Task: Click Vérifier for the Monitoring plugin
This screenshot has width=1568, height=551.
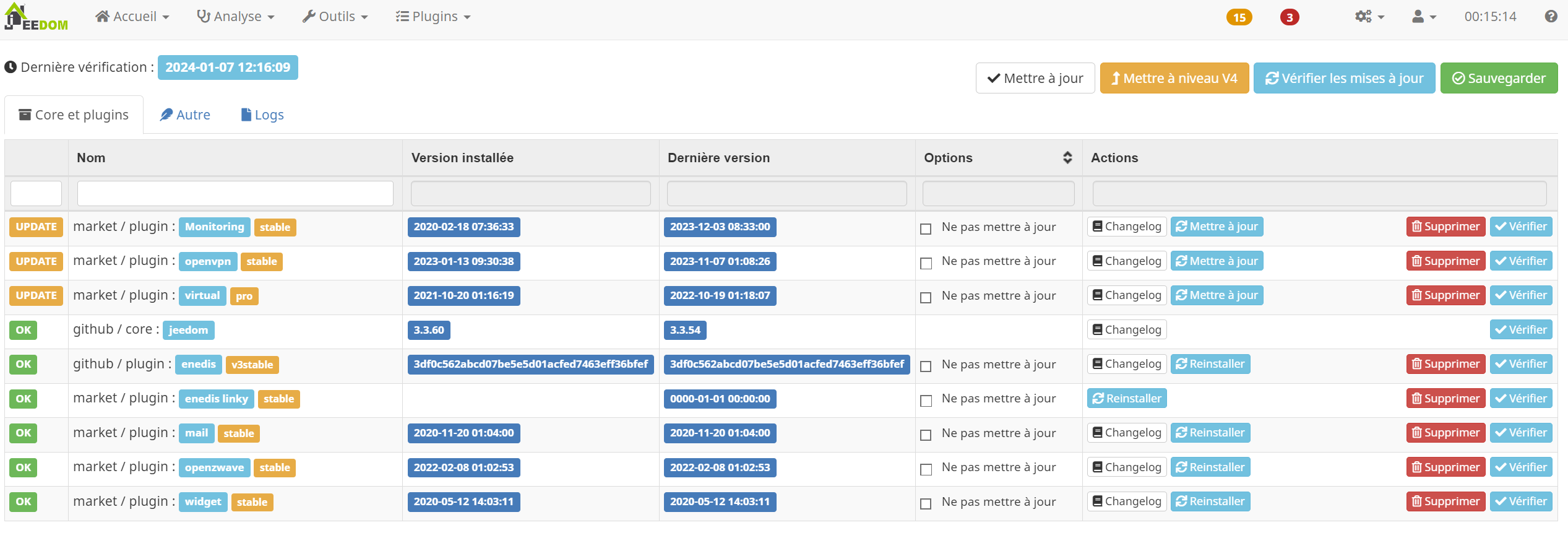Action: click(1521, 227)
